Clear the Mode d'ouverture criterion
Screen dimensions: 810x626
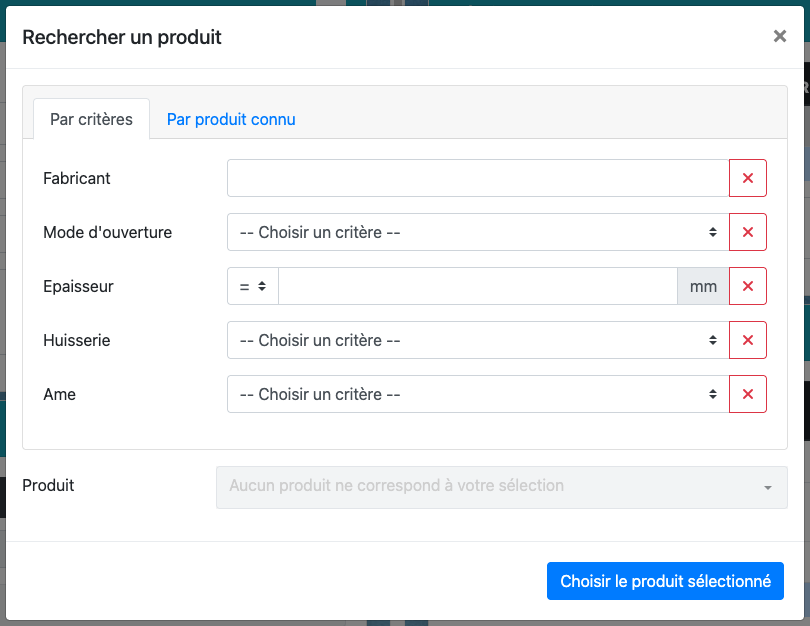[x=748, y=232]
